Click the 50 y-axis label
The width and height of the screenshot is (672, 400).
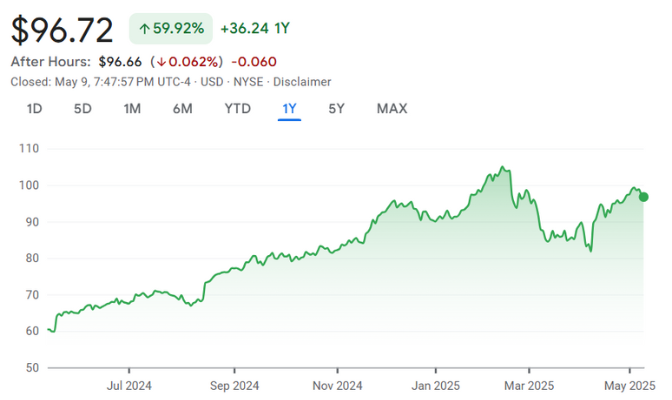(x=32, y=368)
